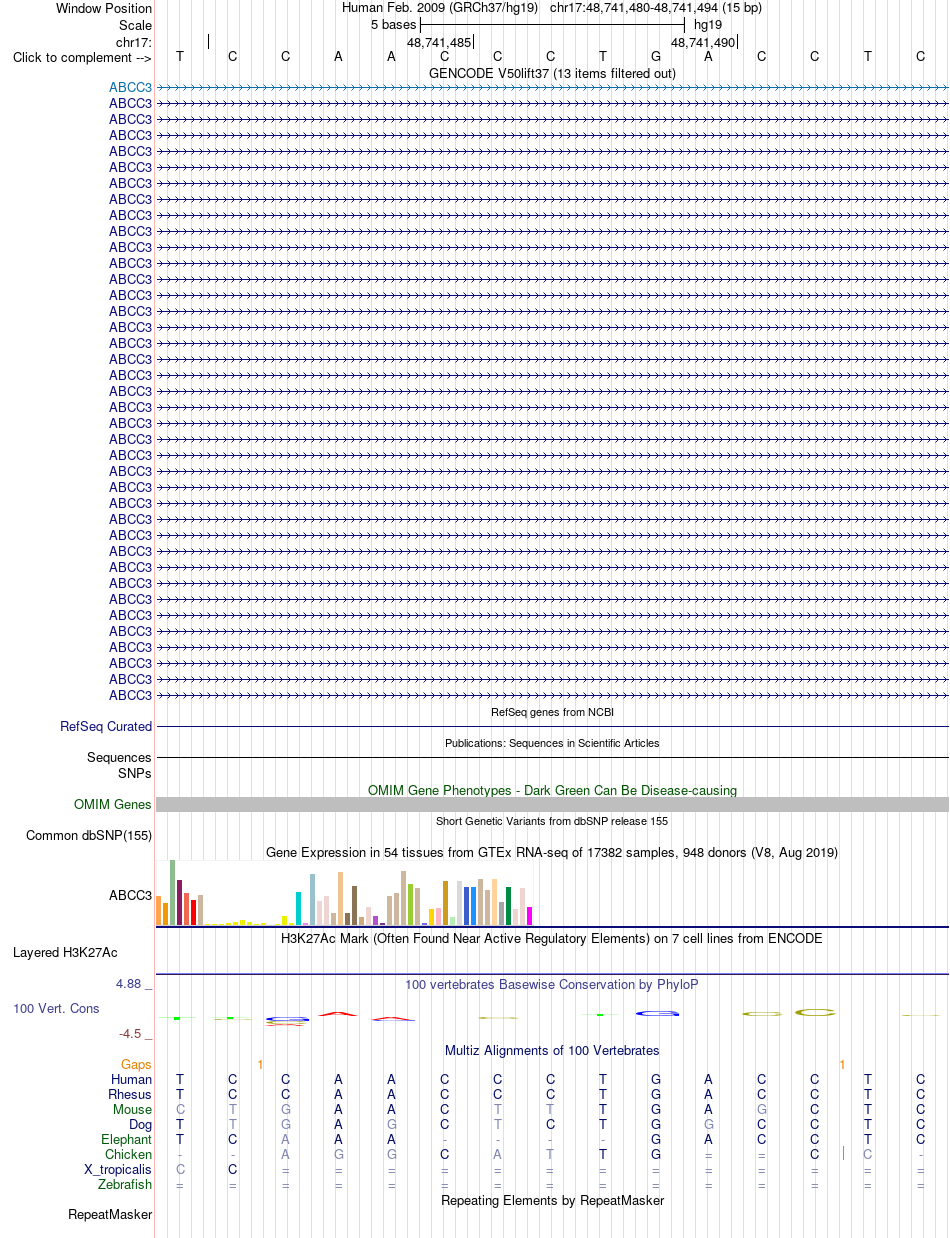Open 'Publications: Sequences in Scientific Articles' track title

[x=552, y=743]
